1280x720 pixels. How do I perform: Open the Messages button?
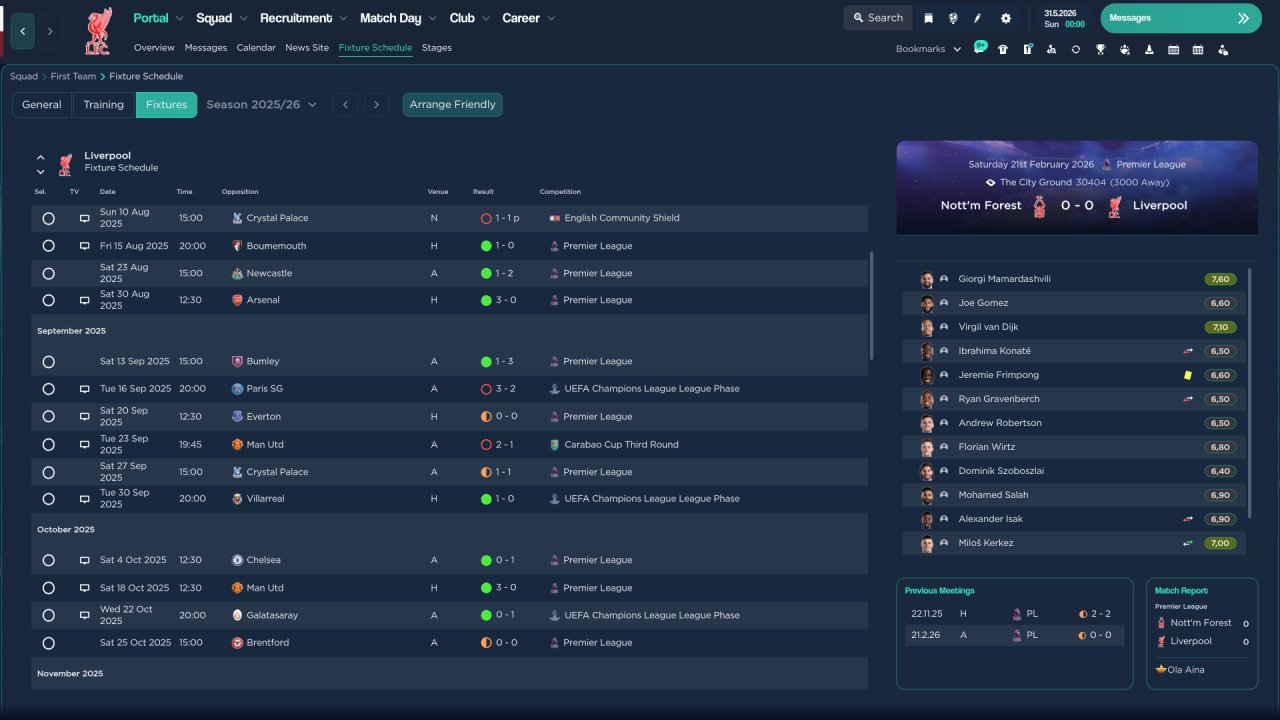click(1181, 18)
